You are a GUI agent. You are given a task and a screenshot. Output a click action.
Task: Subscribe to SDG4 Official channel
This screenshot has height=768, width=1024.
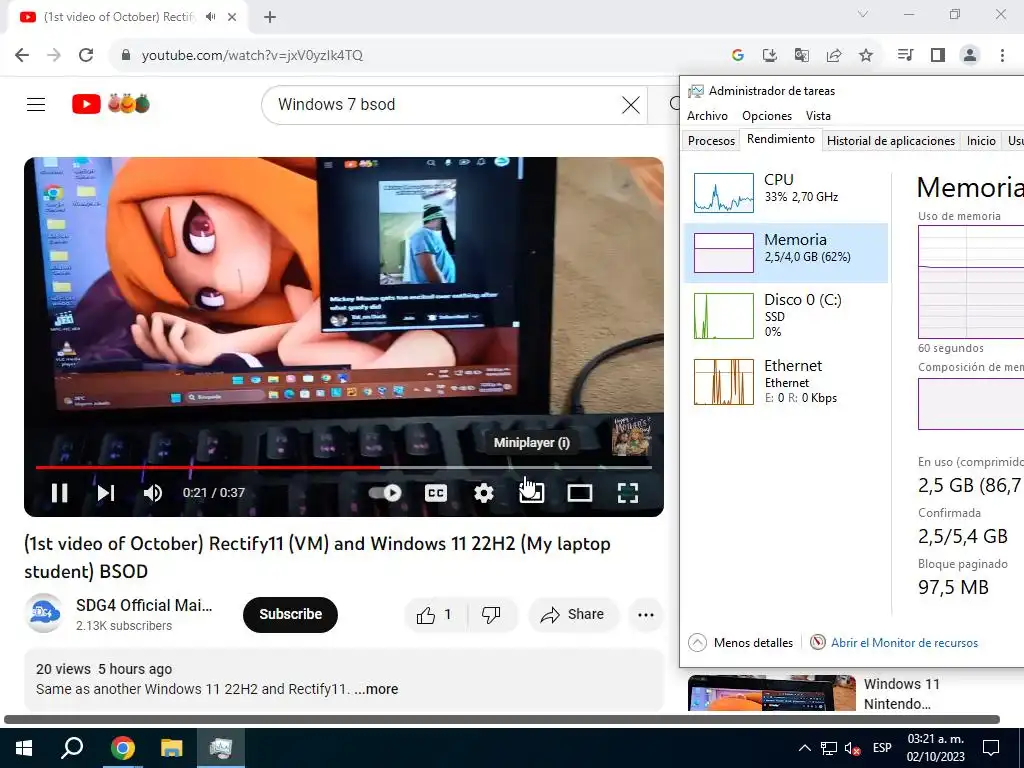pyautogui.click(x=290, y=615)
